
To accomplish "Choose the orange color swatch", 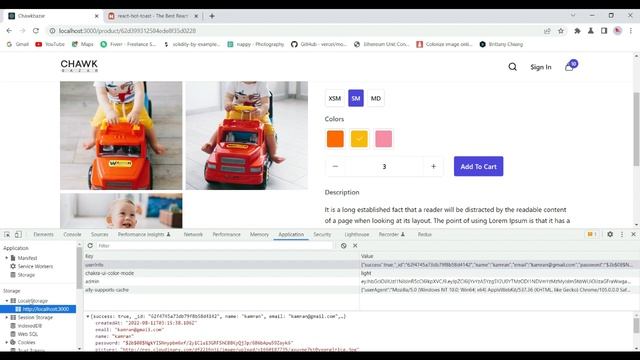I will (335, 139).
